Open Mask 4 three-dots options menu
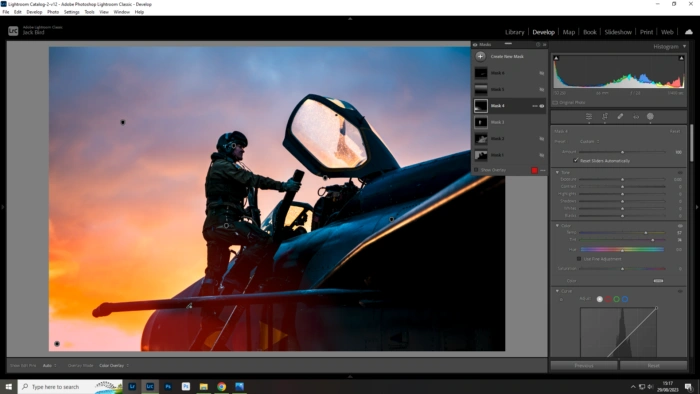Viewport: 700px width, 394px height. click(534, 106)
